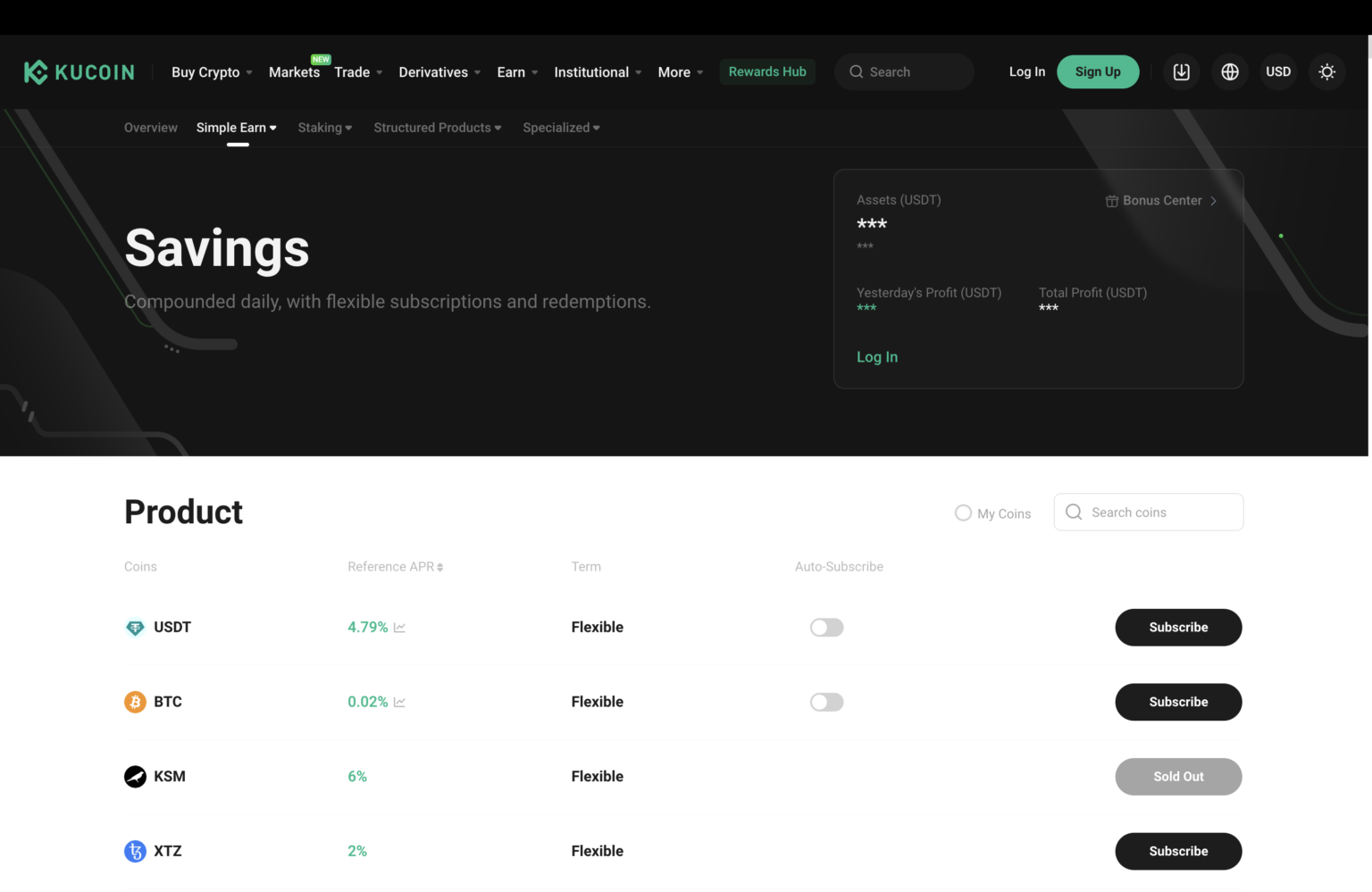Viewport: 1372px width, 892px height.
Task: Switch theme using the sun icon
Action: (x=1327, y=71)
